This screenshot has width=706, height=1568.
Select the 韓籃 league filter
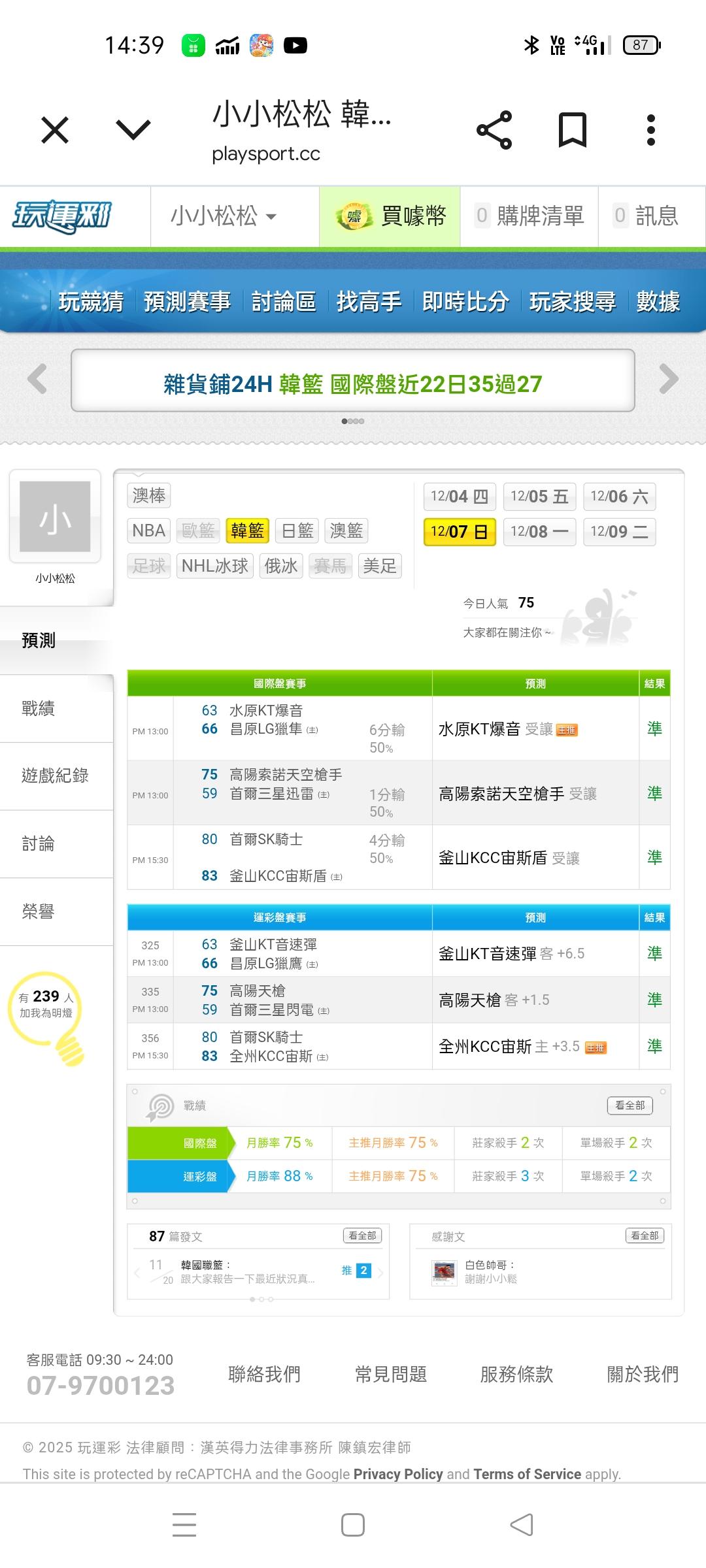[x=247, y=531]
